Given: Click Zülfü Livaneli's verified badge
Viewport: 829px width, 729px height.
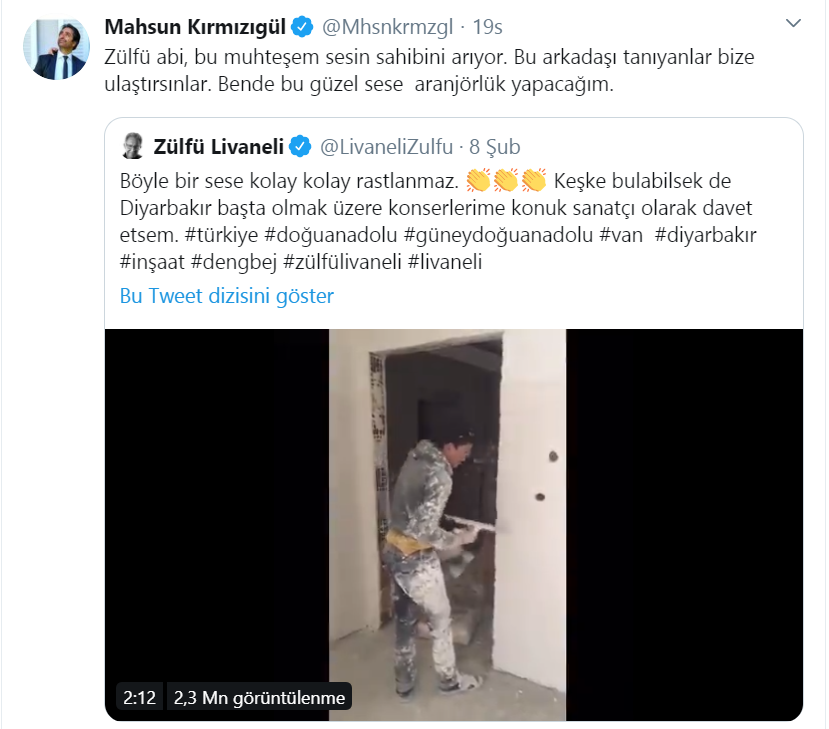Looking at the screenshot, I should point(300,146).
